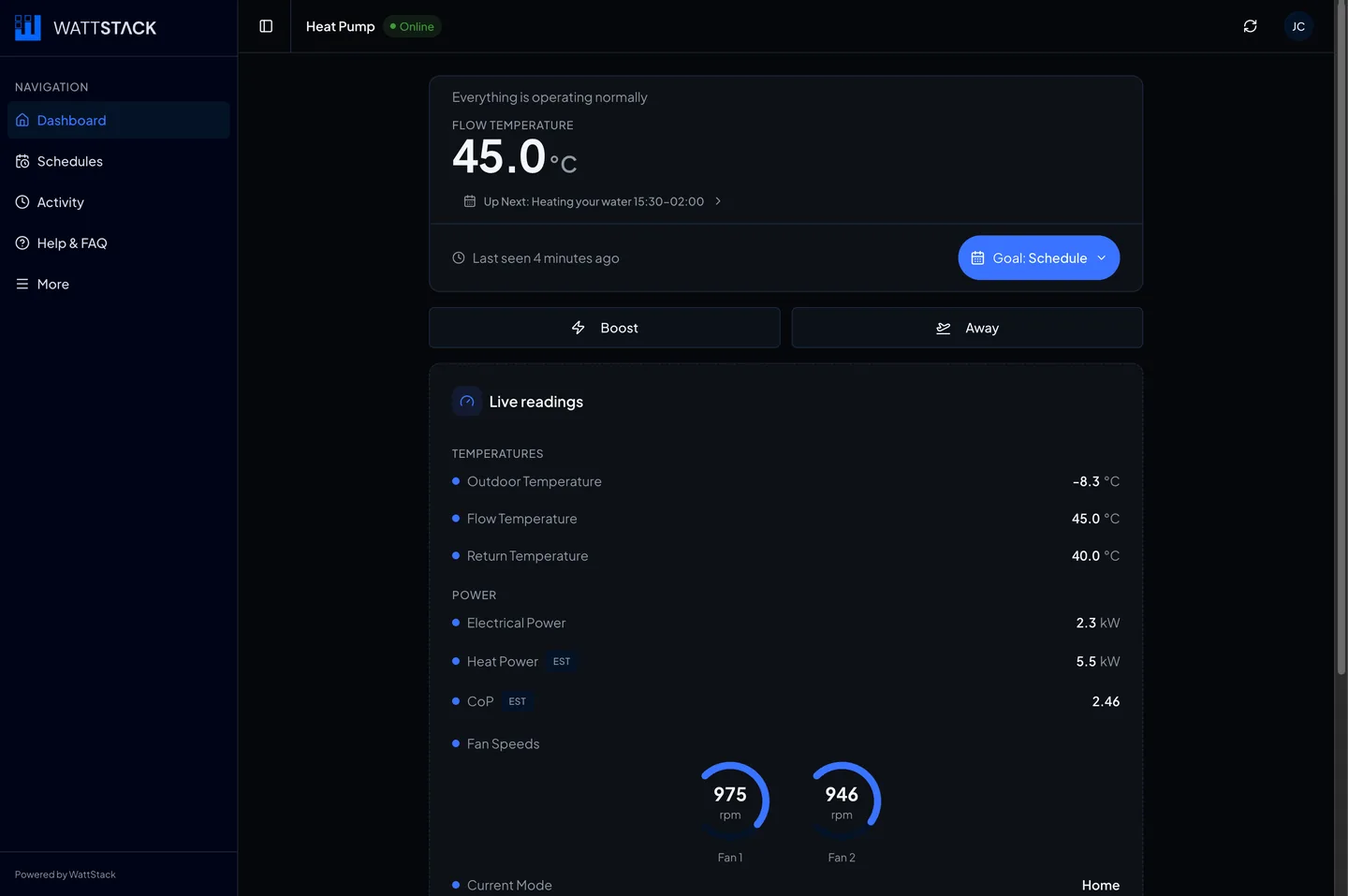
Task: Go to Schedules in navigation
Action: pos(119,161)
